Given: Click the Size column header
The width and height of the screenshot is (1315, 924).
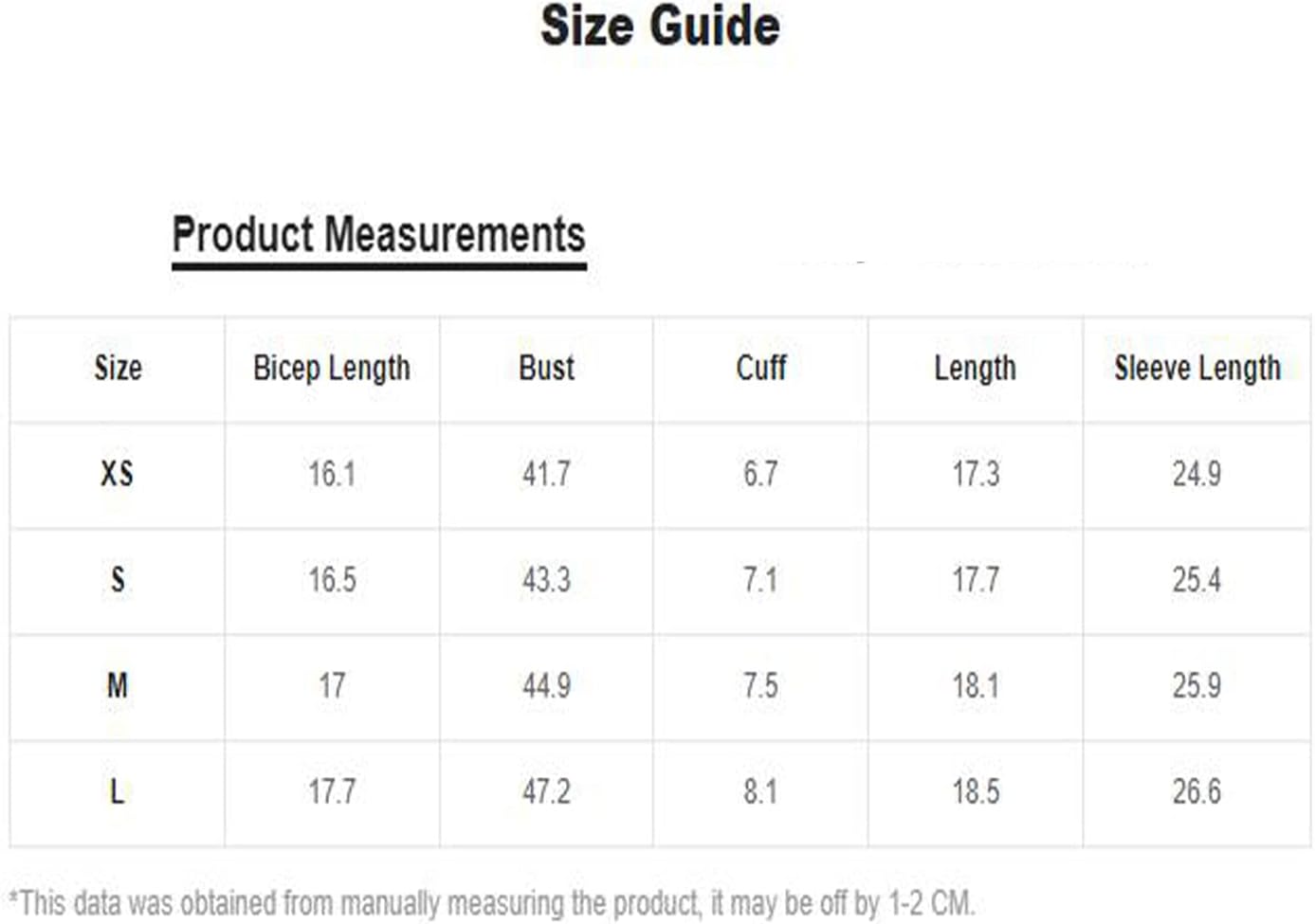Looking at the screenshot, I should [x=118, y=368].
